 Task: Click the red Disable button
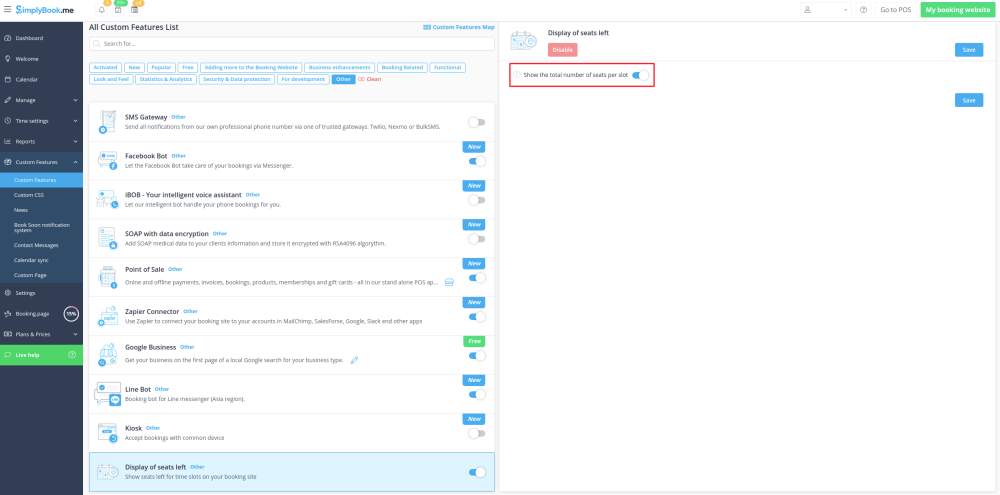point(562,50)
